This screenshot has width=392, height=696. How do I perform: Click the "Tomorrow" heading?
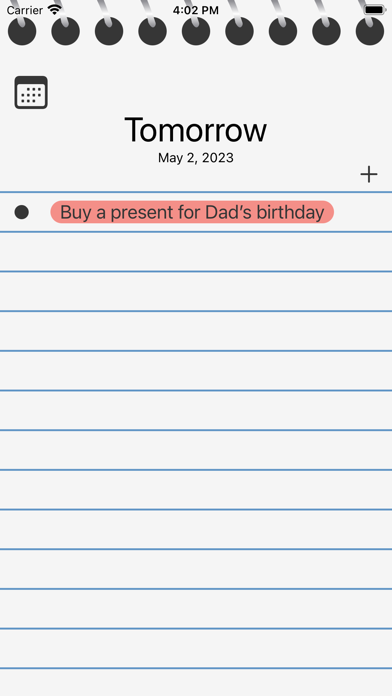pyautogui.click(x=196, y=130)
